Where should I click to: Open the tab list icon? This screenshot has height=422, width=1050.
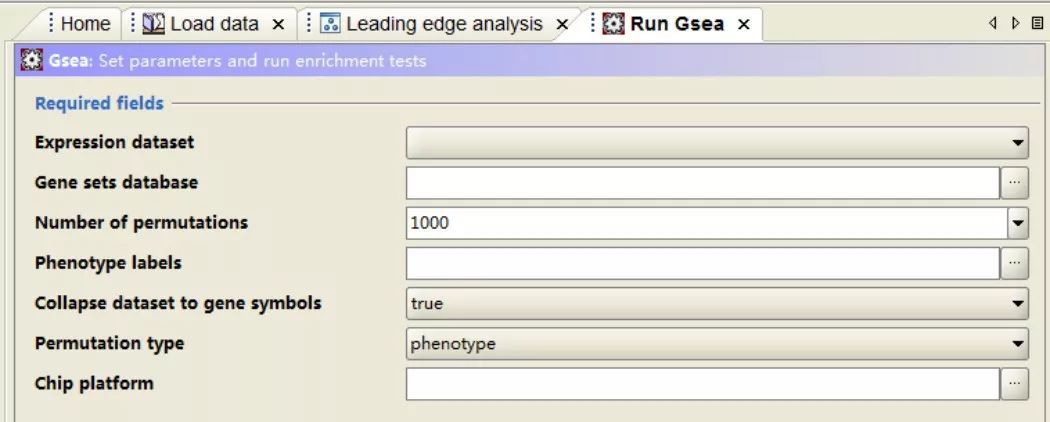[x=1037, y=23]
